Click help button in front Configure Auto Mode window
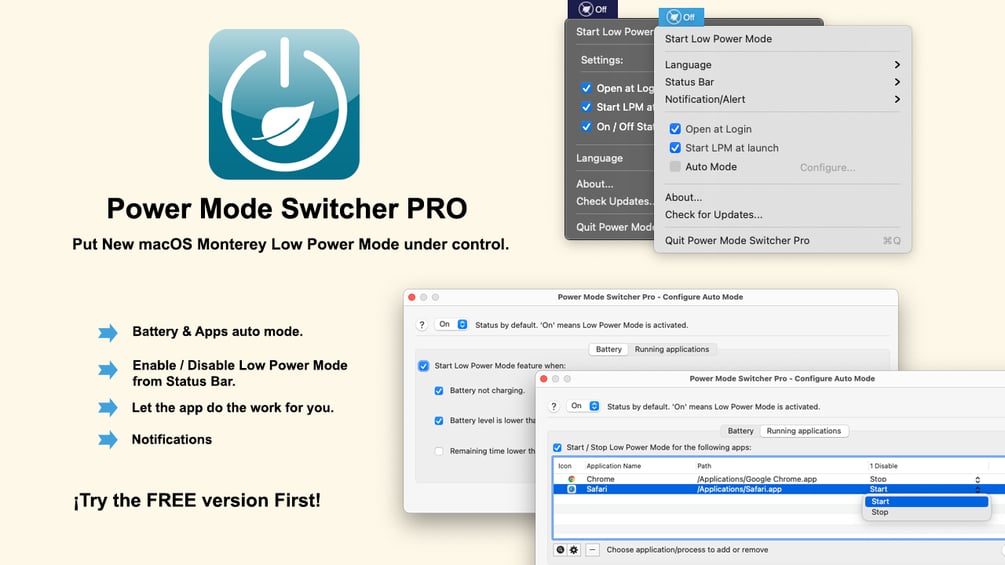 pyautogui.click(x=554, y=406)
